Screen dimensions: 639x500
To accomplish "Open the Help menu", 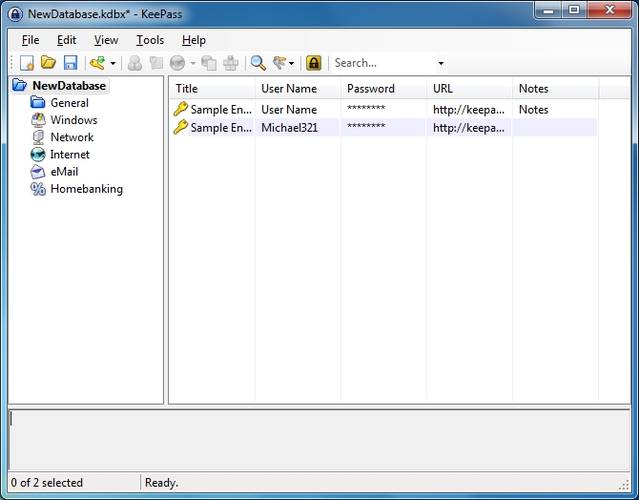I will pos(194,40).
